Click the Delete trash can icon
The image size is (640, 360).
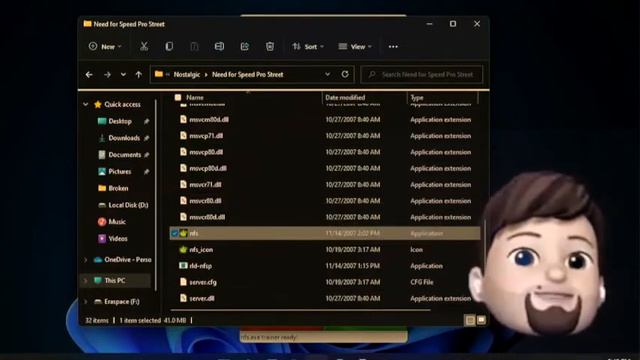point(270,47)
